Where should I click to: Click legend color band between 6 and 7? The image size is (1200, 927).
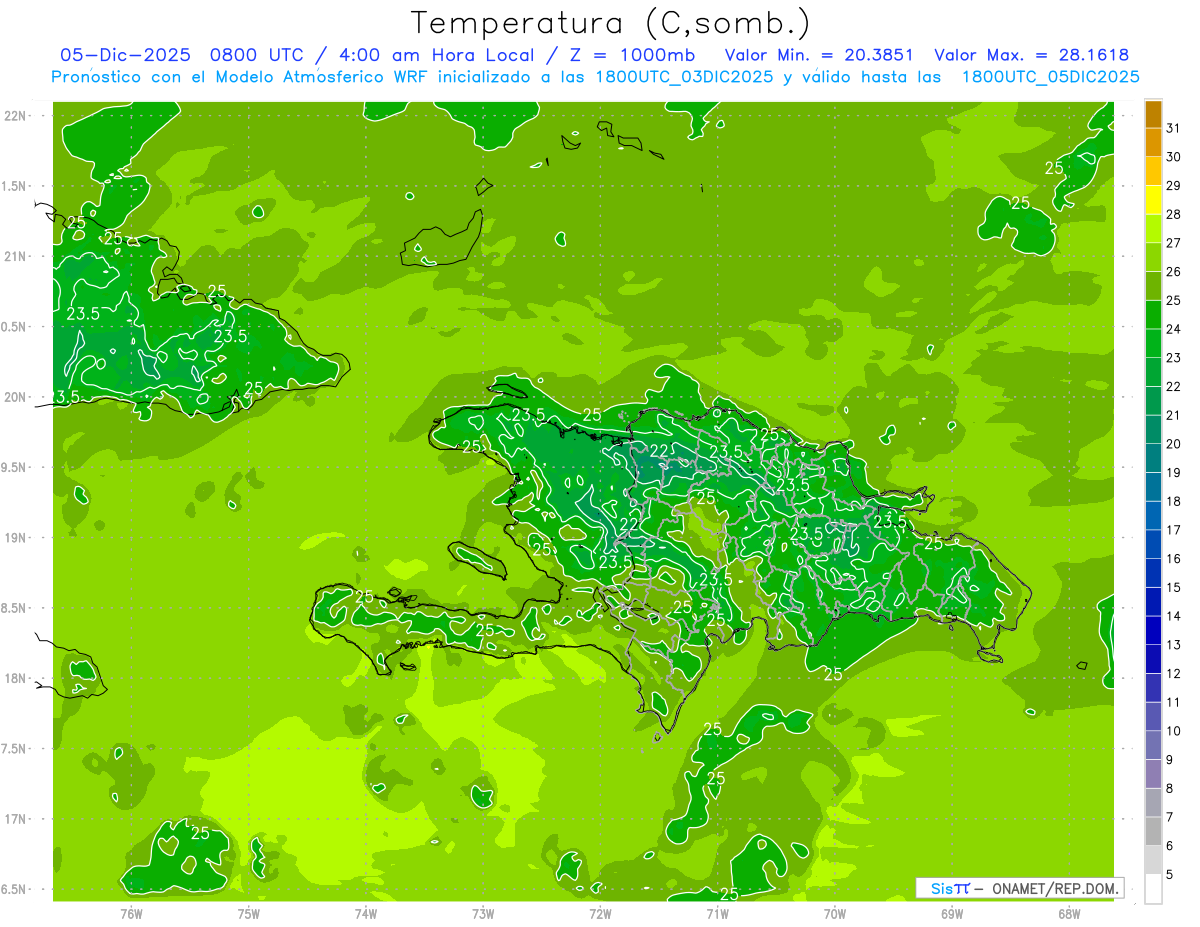pyautogui.click(x=1153, y=832)
